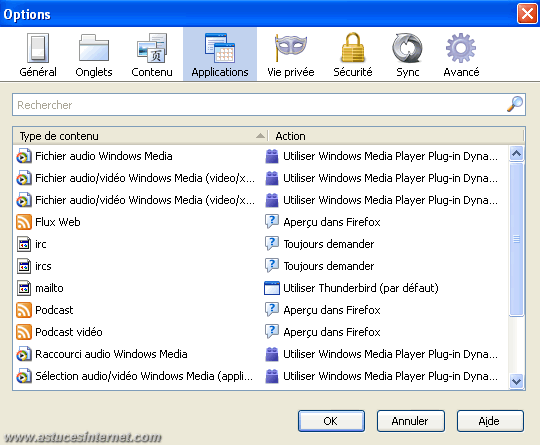540x445 pixels.
Task: Click the magnifying glass search icon
Action: (515, 104)
